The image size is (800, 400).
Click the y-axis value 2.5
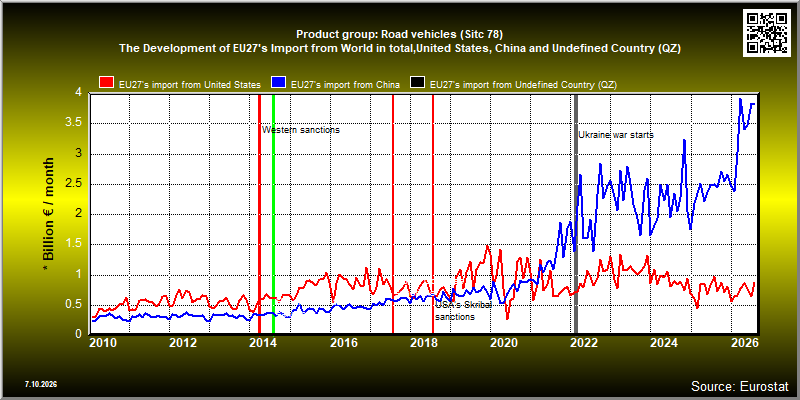pyautogui.click(x=75, y=184)
